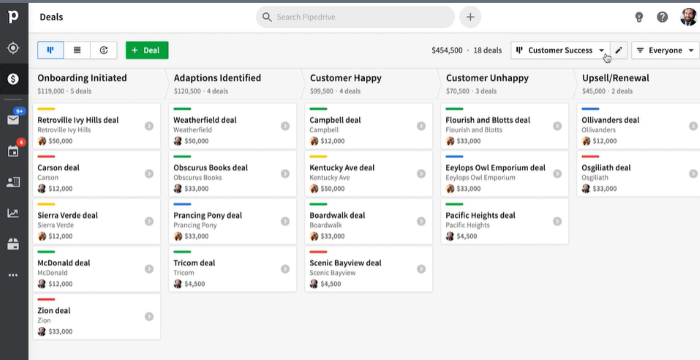
Task: Click owner avatar on Retroville Ivy Hills deal
Action: coord(42,141)
